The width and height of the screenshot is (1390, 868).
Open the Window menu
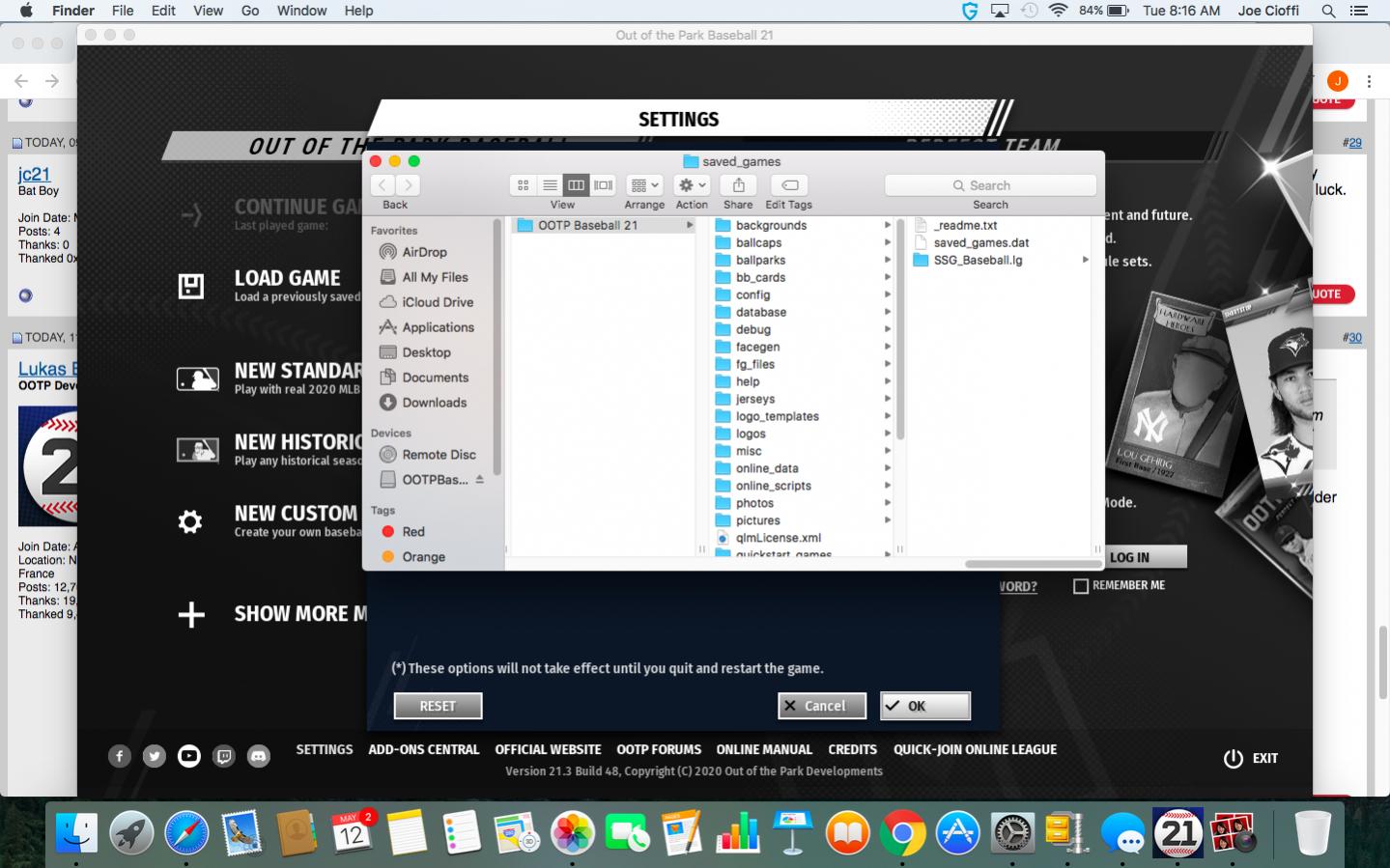click(301, 11)
